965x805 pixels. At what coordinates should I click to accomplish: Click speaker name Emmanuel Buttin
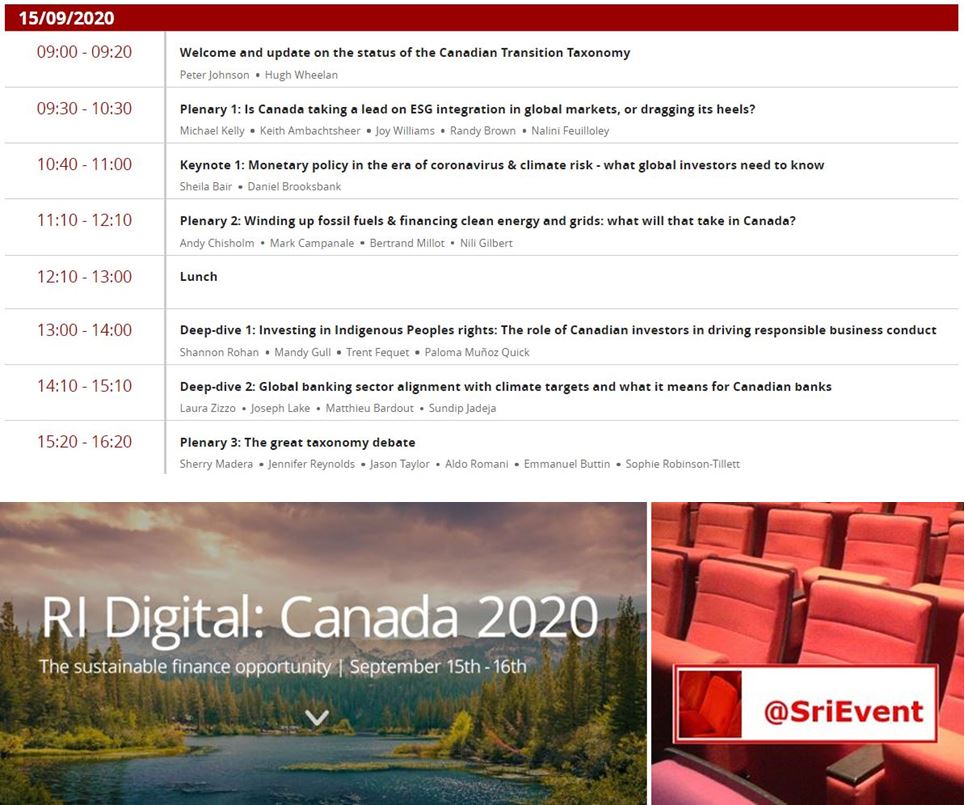(567, 464)
